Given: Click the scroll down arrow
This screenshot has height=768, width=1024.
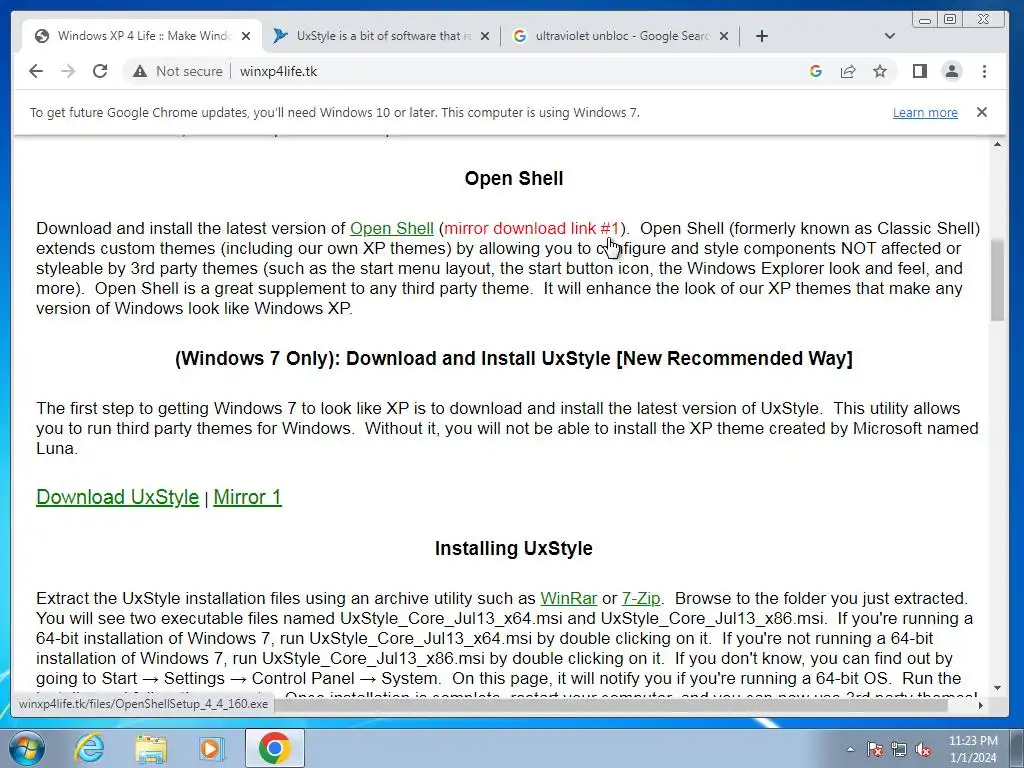Looking at the screenshot, I should tap(997, 688).
